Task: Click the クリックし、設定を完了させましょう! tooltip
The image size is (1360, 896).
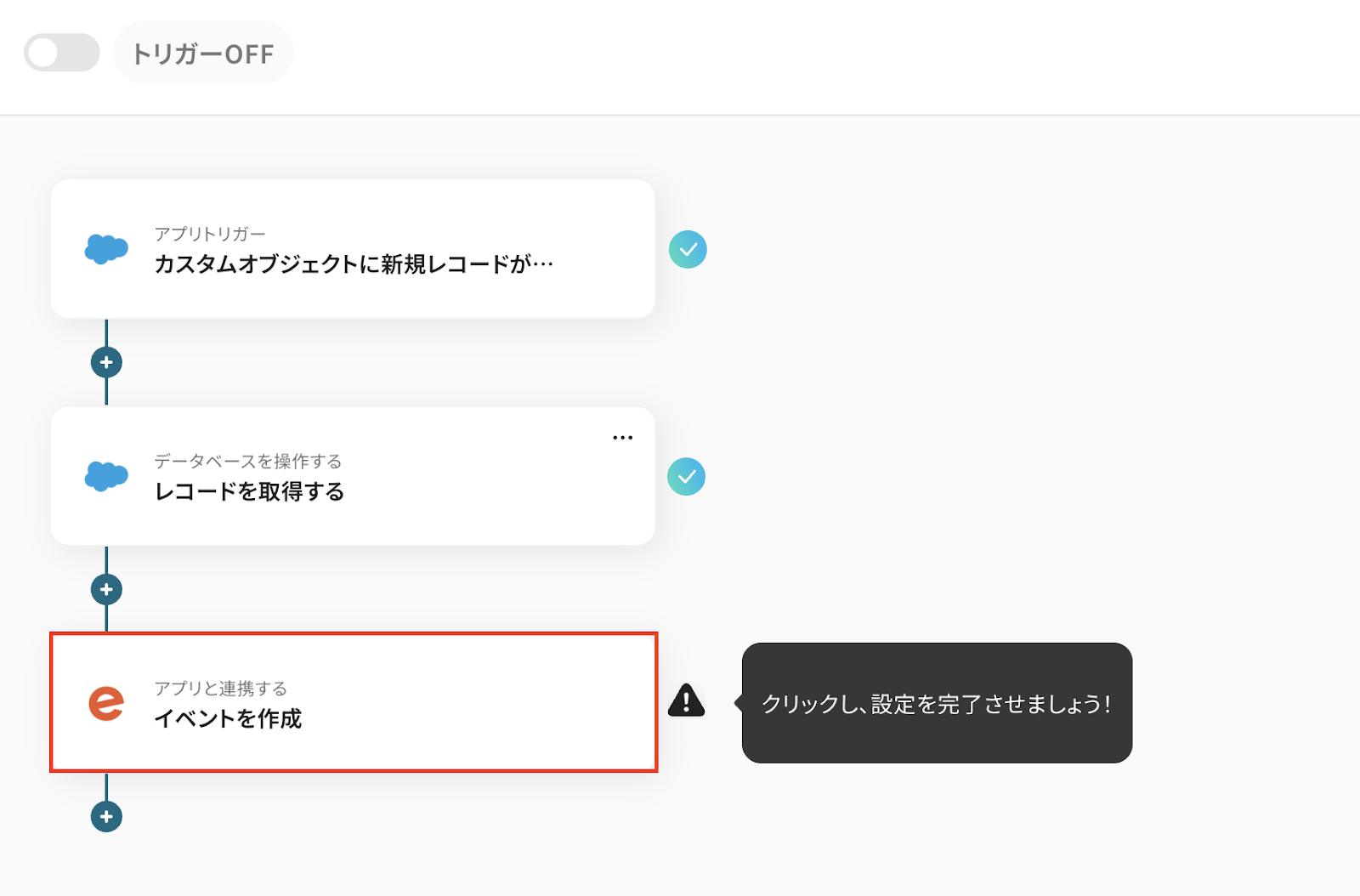Action: pyautogui.click(x=936, y=703)
